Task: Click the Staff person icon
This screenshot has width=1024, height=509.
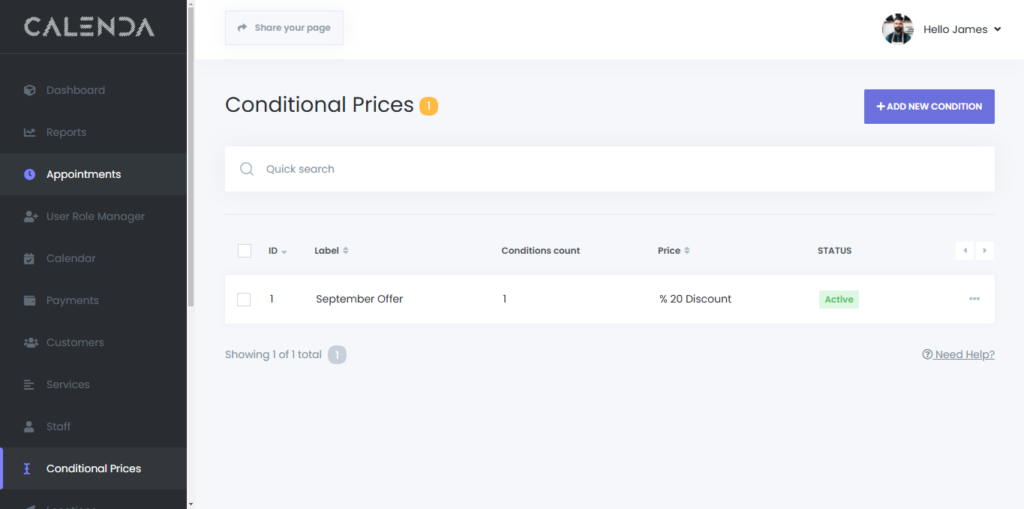Action: coord(29,426)
